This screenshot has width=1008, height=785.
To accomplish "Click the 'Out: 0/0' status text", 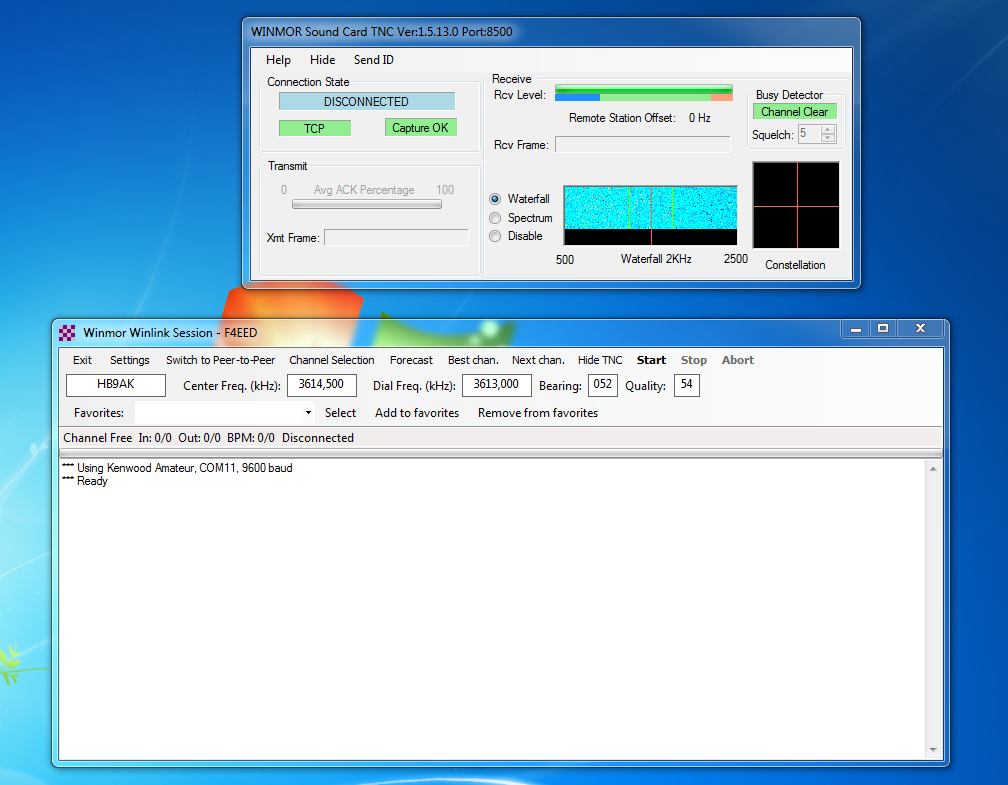I will (x=199, y=438).
